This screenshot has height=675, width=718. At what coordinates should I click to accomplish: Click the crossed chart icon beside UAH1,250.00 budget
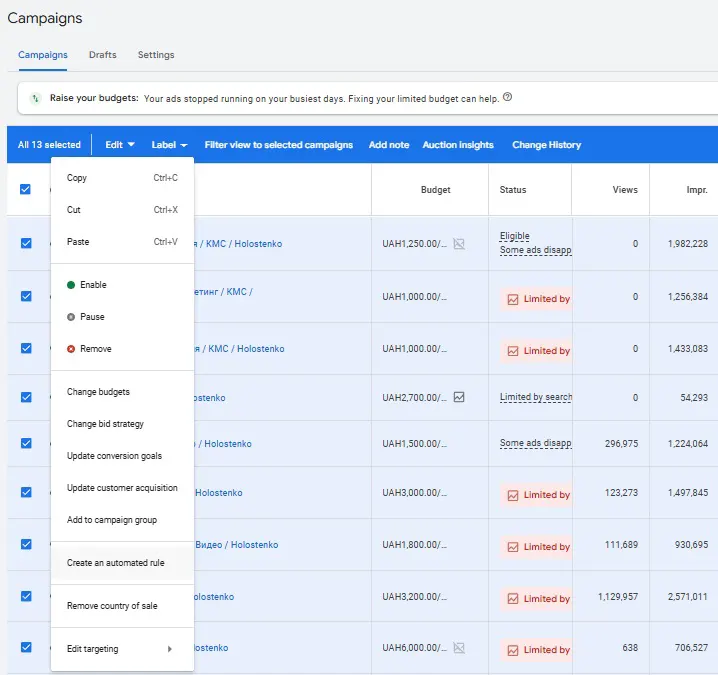pyautogui.click(x=459, y=244)
